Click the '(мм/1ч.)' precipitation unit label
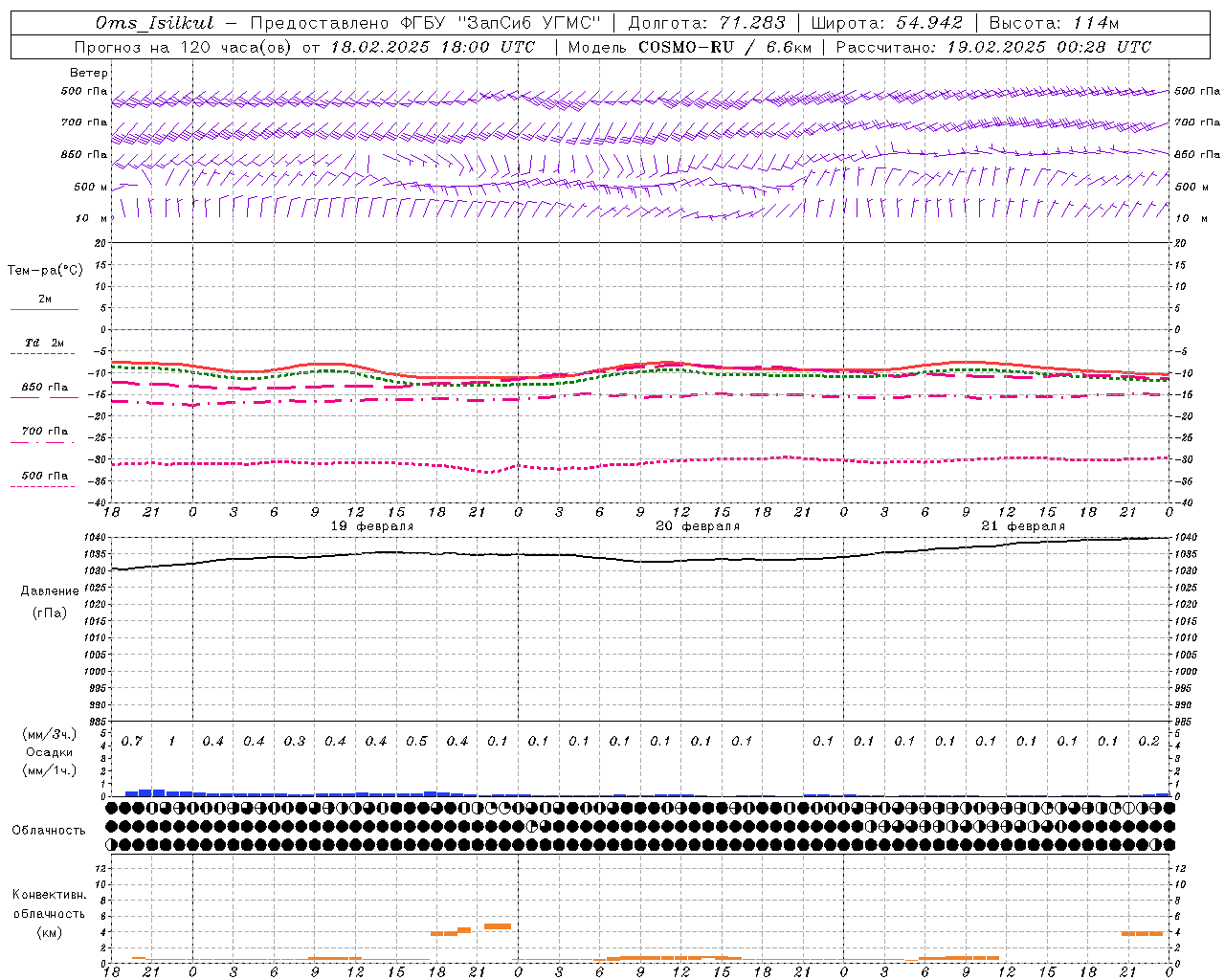The width and height of the screenshot is (1225, 980). tap(49, 770)
